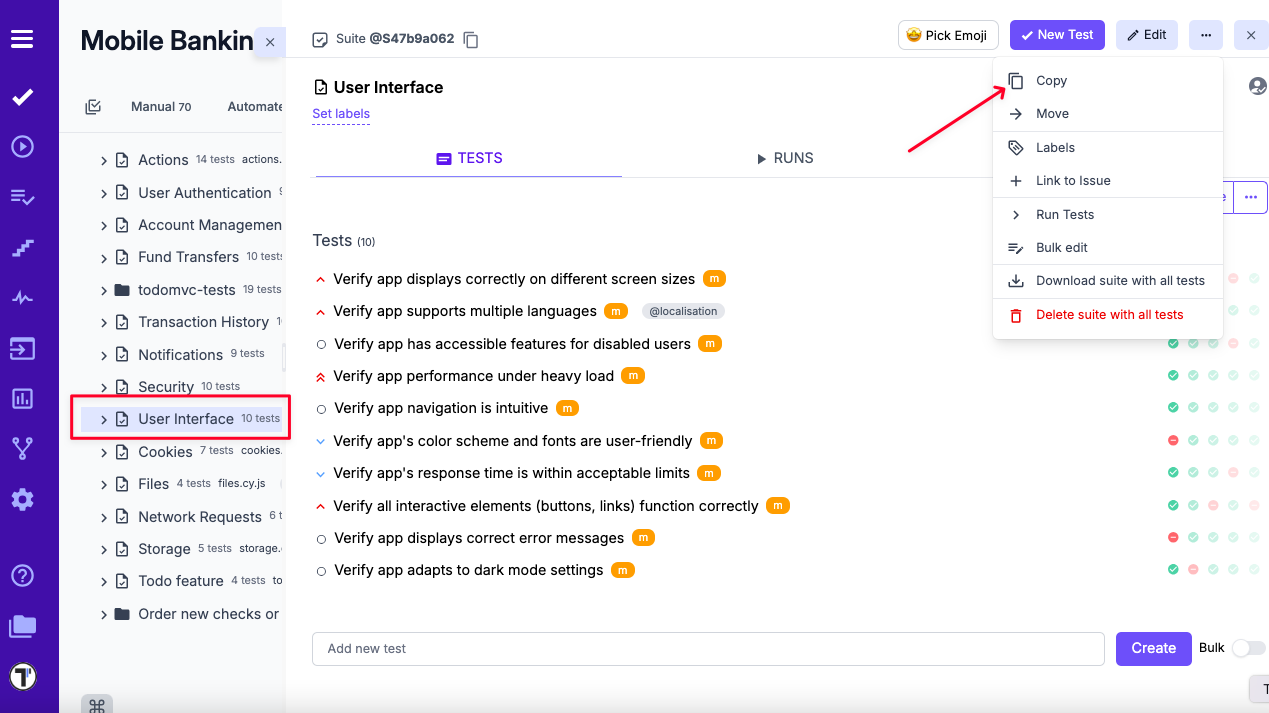Copy the suite ID @S47b9a062
The image size is (1269, 713).
(x=470, y=40)
